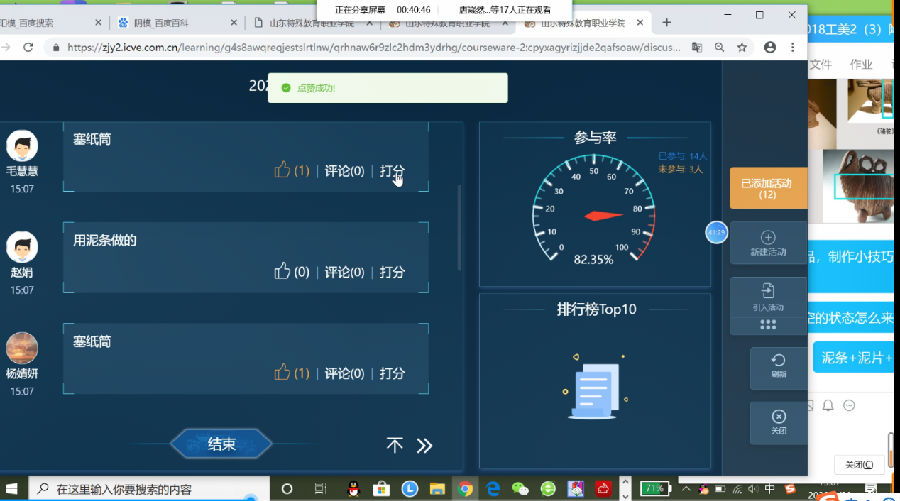Open 评论(0) on 杨靖妍's answer
Image resolution: width=900 pixels, height=501 pixels.
pos(344,373)
